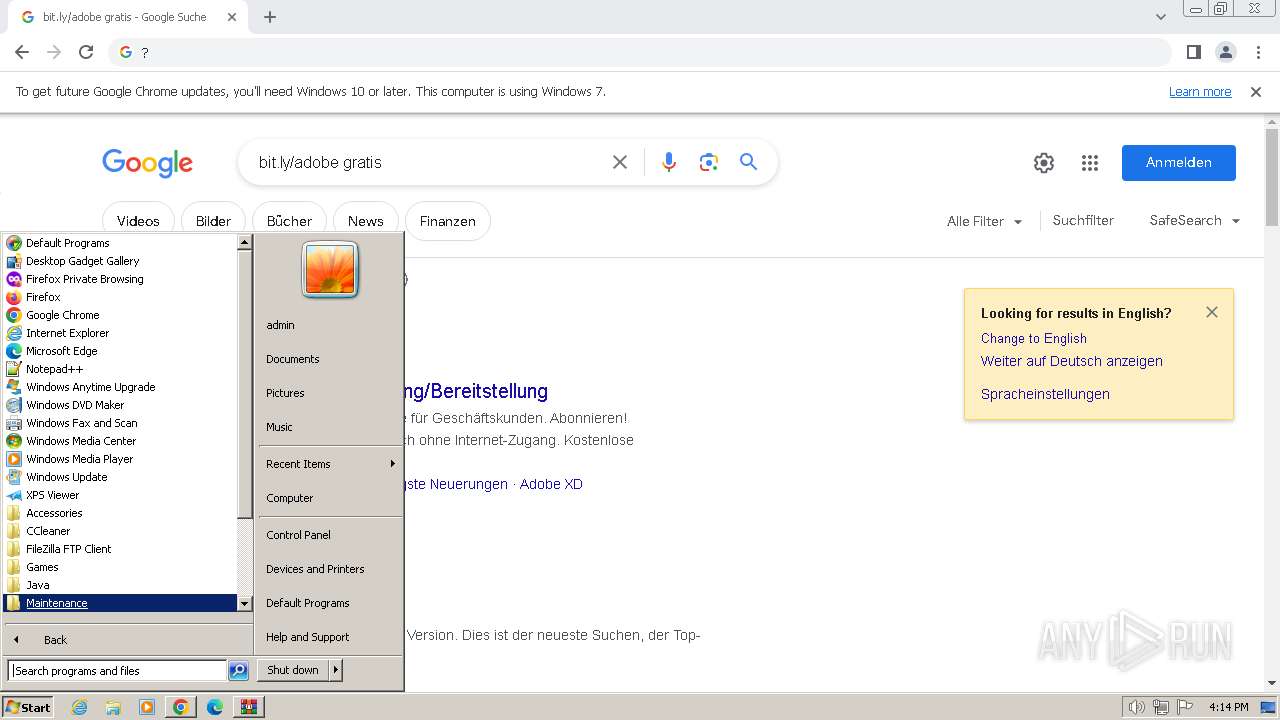Open the Google apps grid
This screenshot has height=720, width=1280.
click(1090, 163)
